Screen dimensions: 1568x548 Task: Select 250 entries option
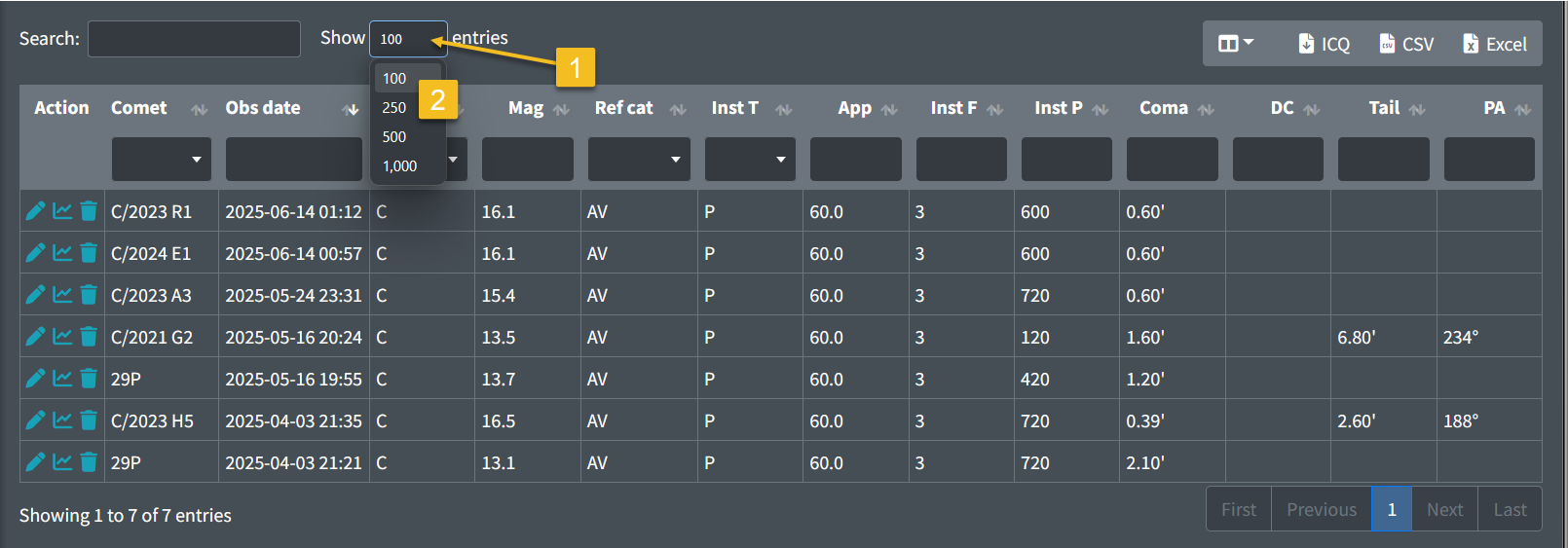point(394,108)
